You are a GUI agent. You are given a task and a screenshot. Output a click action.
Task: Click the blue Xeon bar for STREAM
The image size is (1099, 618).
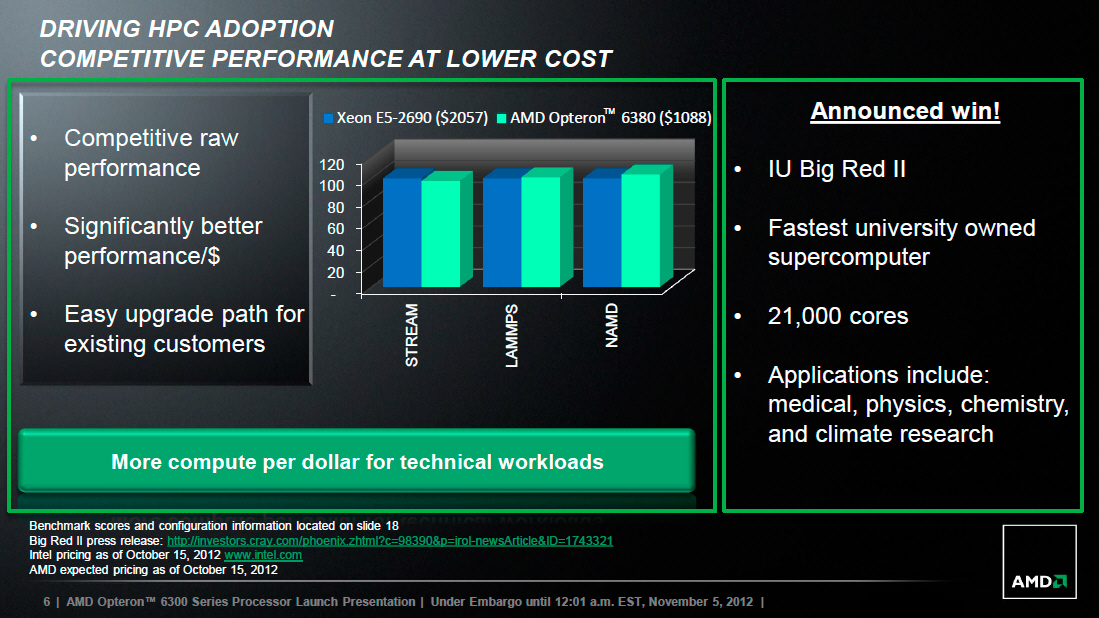tap(402, 232)
